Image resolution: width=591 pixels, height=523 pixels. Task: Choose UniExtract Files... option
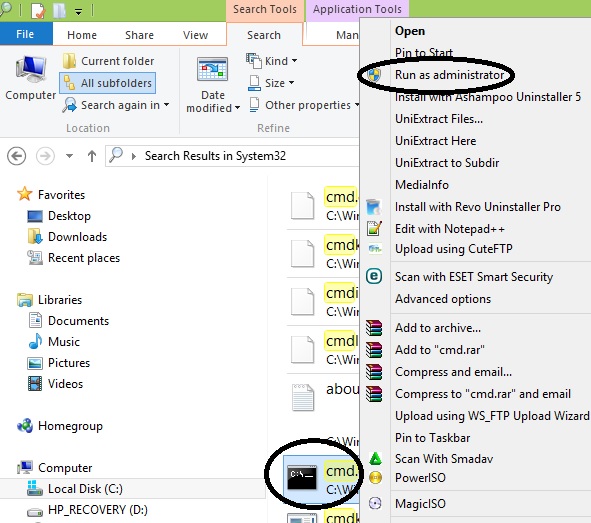[439, 119]
